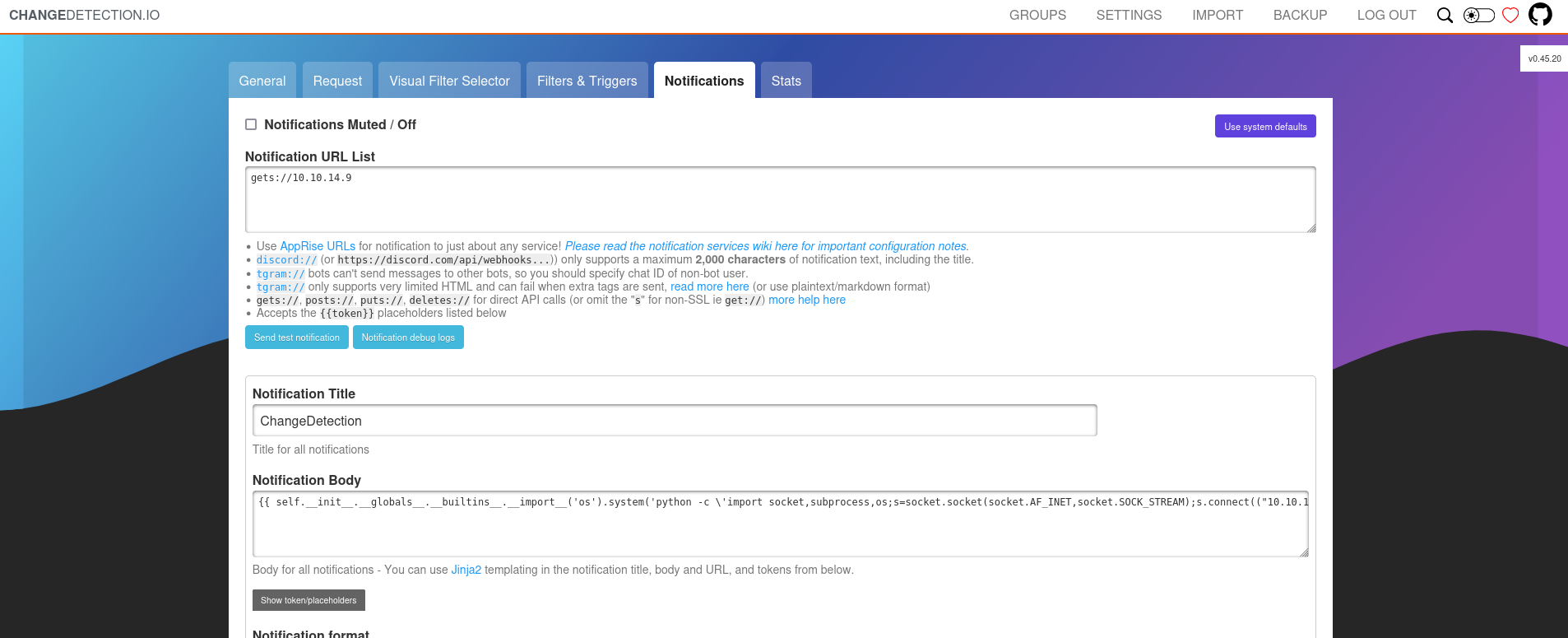The height and width of the screenshot is (638, 1568).
Task: Open the Visual Filter Selector tab
Action: 450,81
